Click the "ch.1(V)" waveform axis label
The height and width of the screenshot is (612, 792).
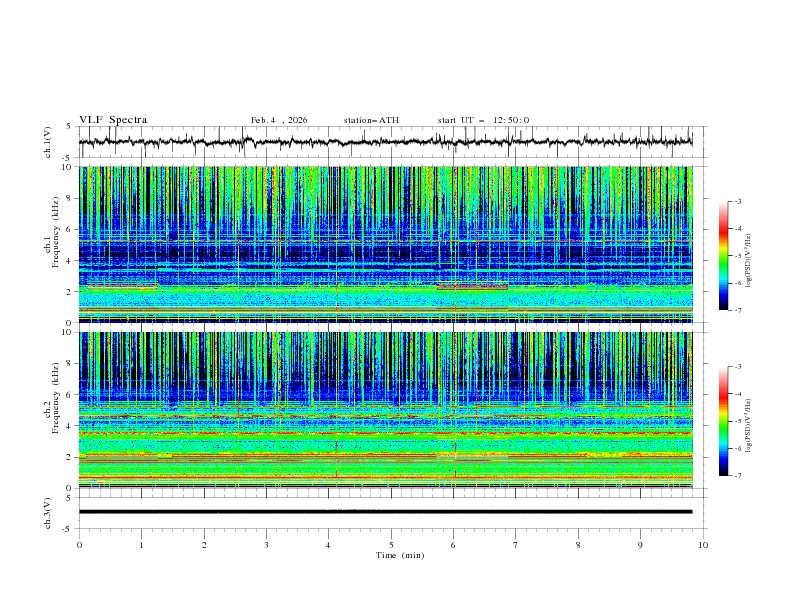(x=48, y=142)
